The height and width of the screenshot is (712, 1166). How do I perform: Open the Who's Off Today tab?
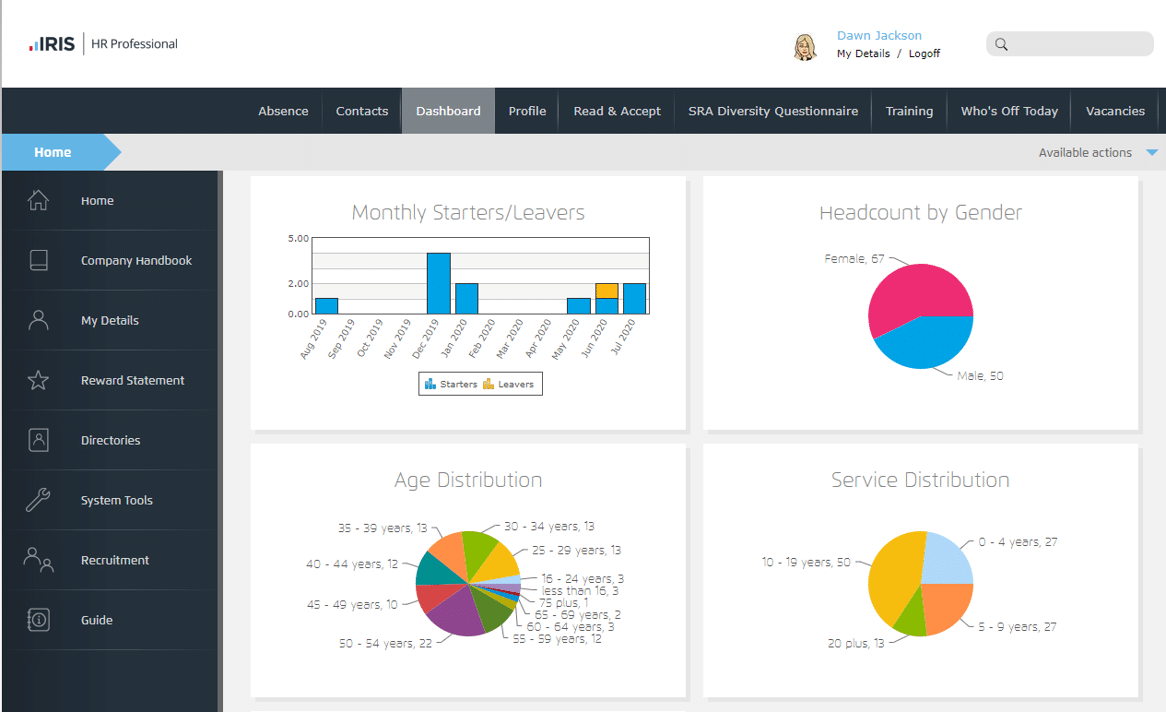click(x=1009, y=111)
